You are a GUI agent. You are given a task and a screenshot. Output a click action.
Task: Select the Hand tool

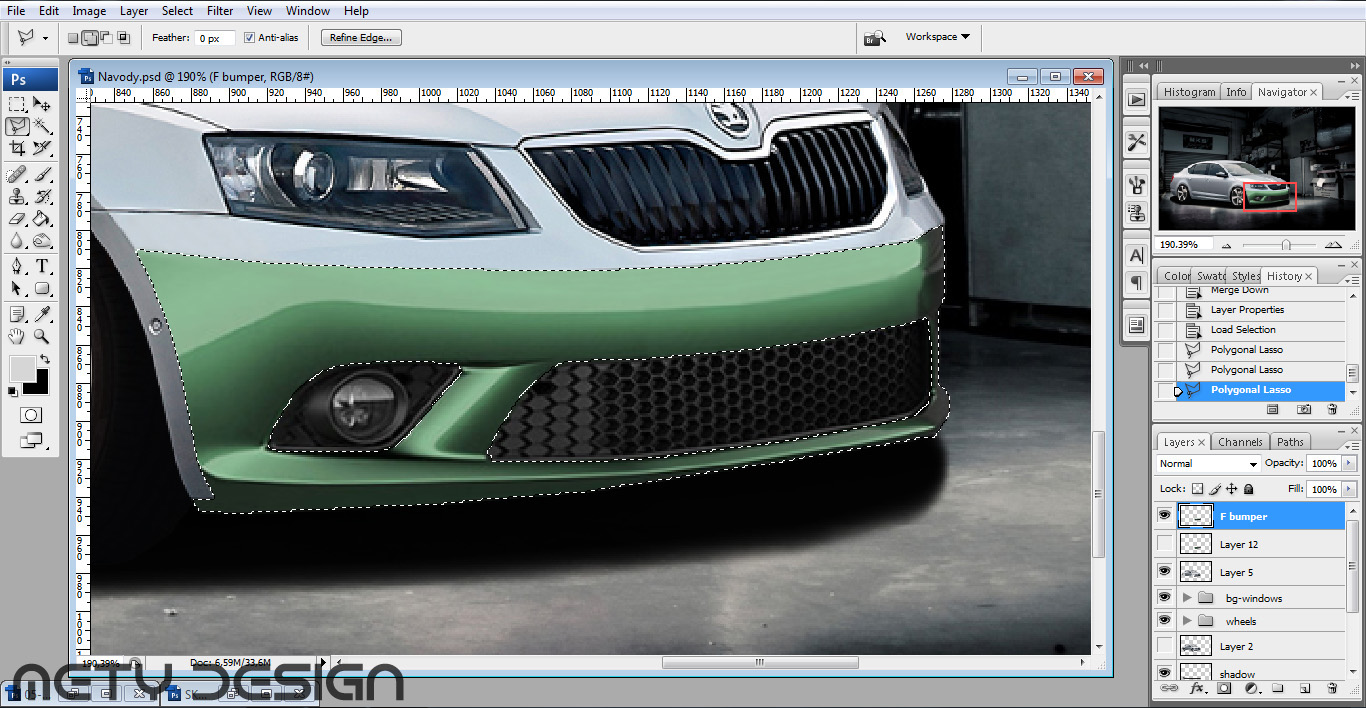click(17, 337)
